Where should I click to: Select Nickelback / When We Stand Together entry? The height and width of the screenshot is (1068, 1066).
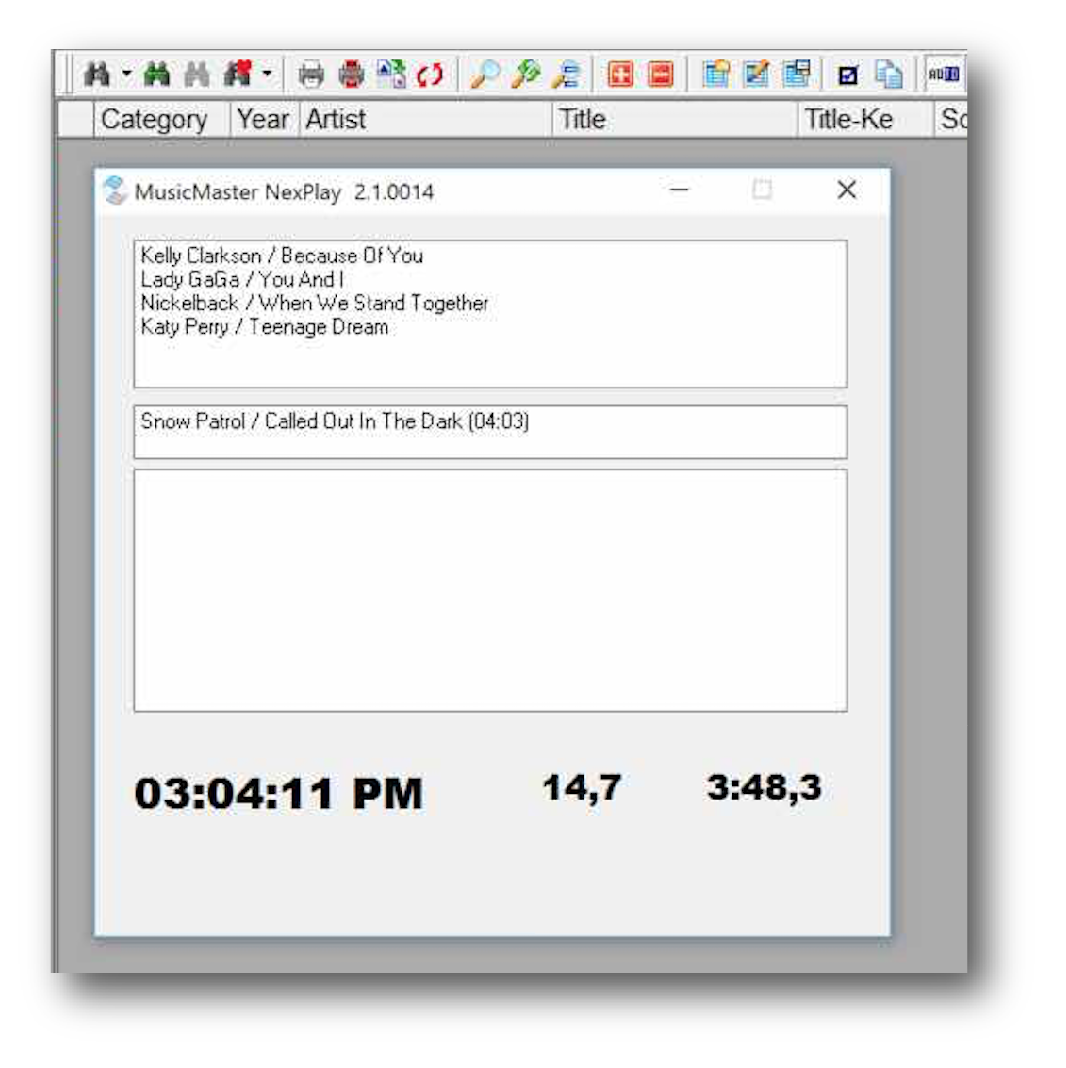pyautogui.click(x=314, y=303)
